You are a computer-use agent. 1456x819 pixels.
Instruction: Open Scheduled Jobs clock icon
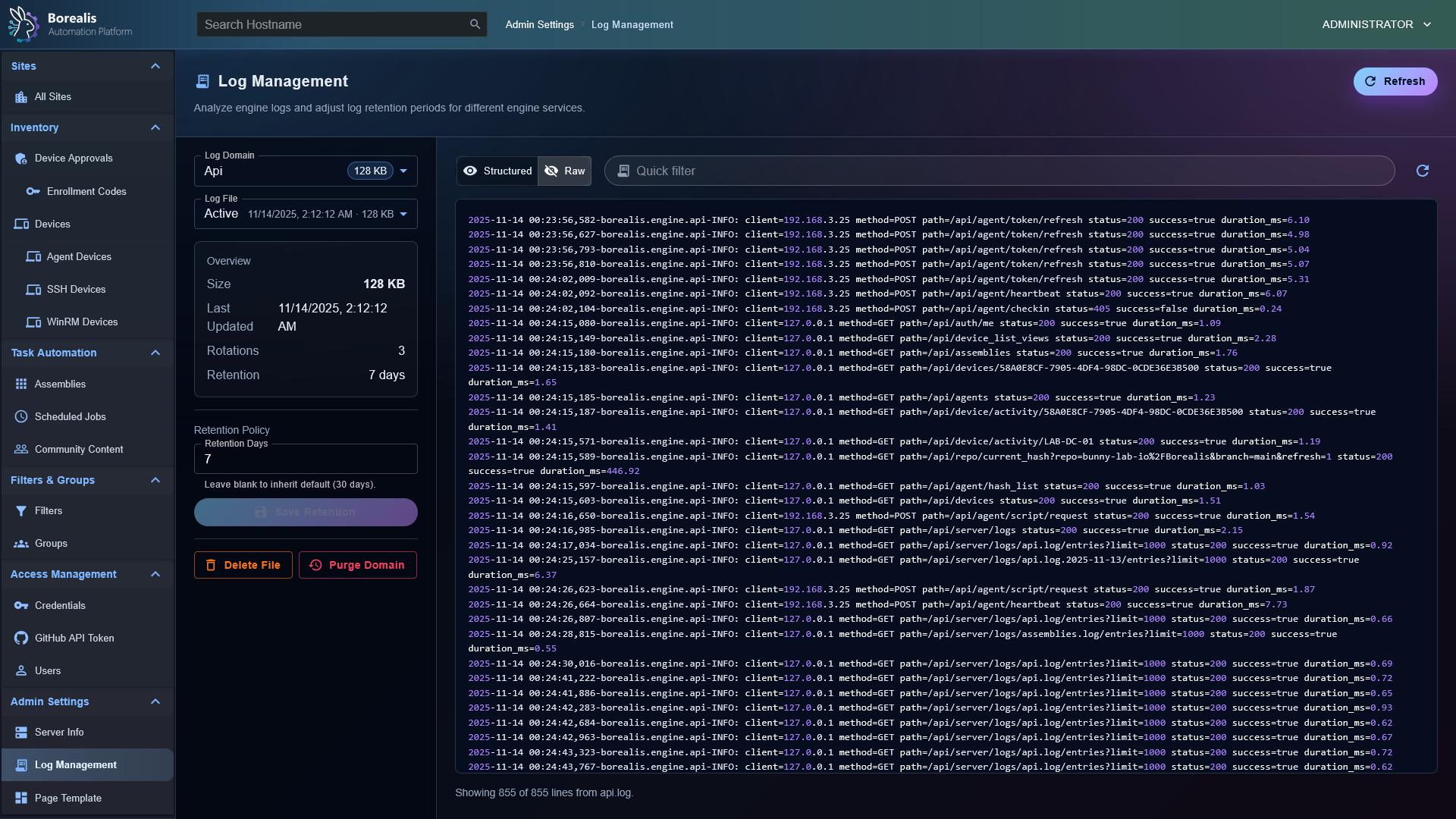coord(21,416)
